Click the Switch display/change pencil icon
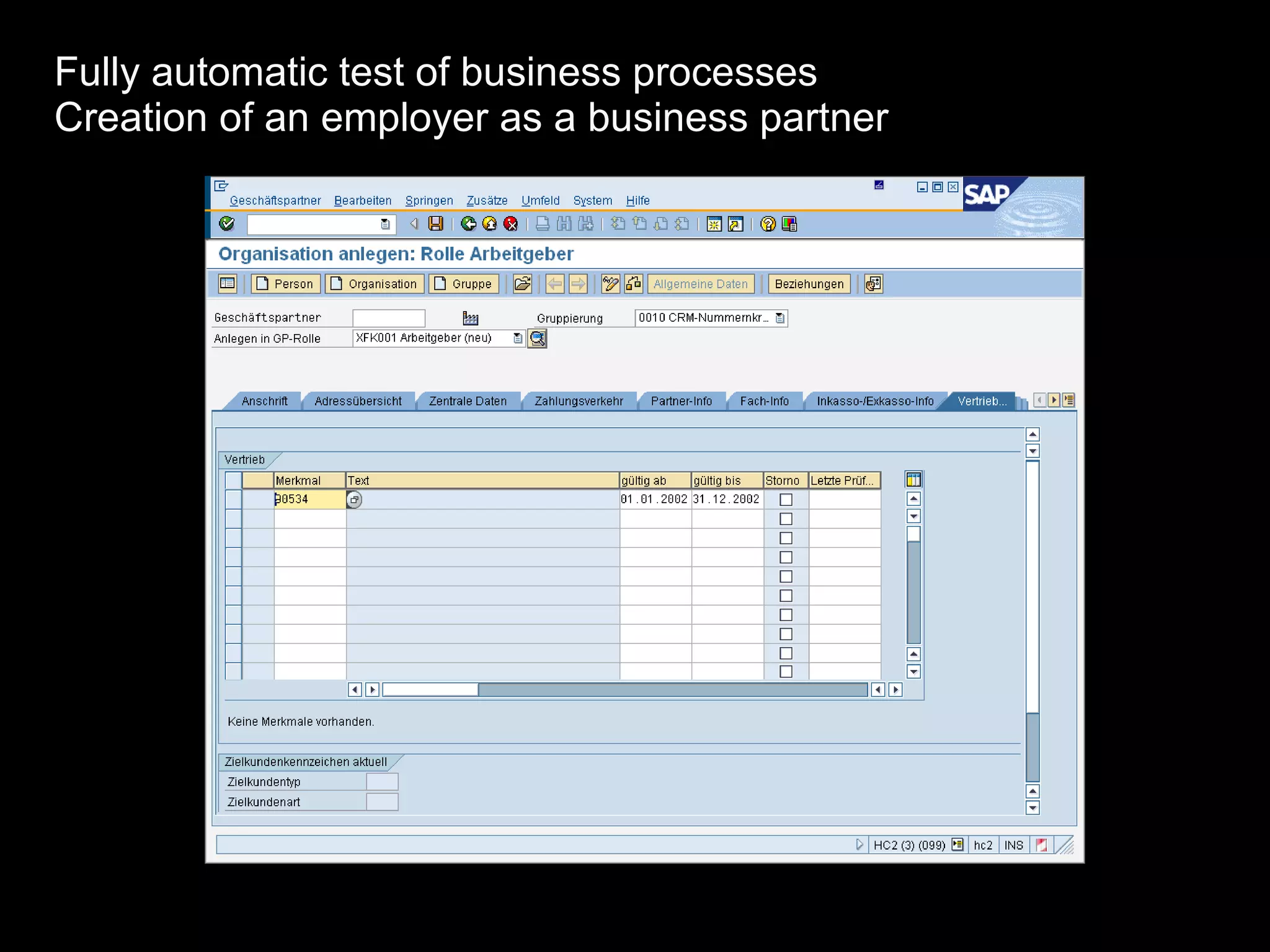This screenshot has width=1270, height=952. pos(610,284)
